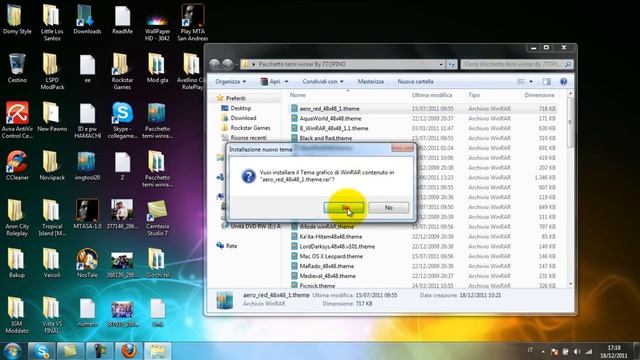
Task: Sort files by the Tipo column
Action: [x=474, y=95]
